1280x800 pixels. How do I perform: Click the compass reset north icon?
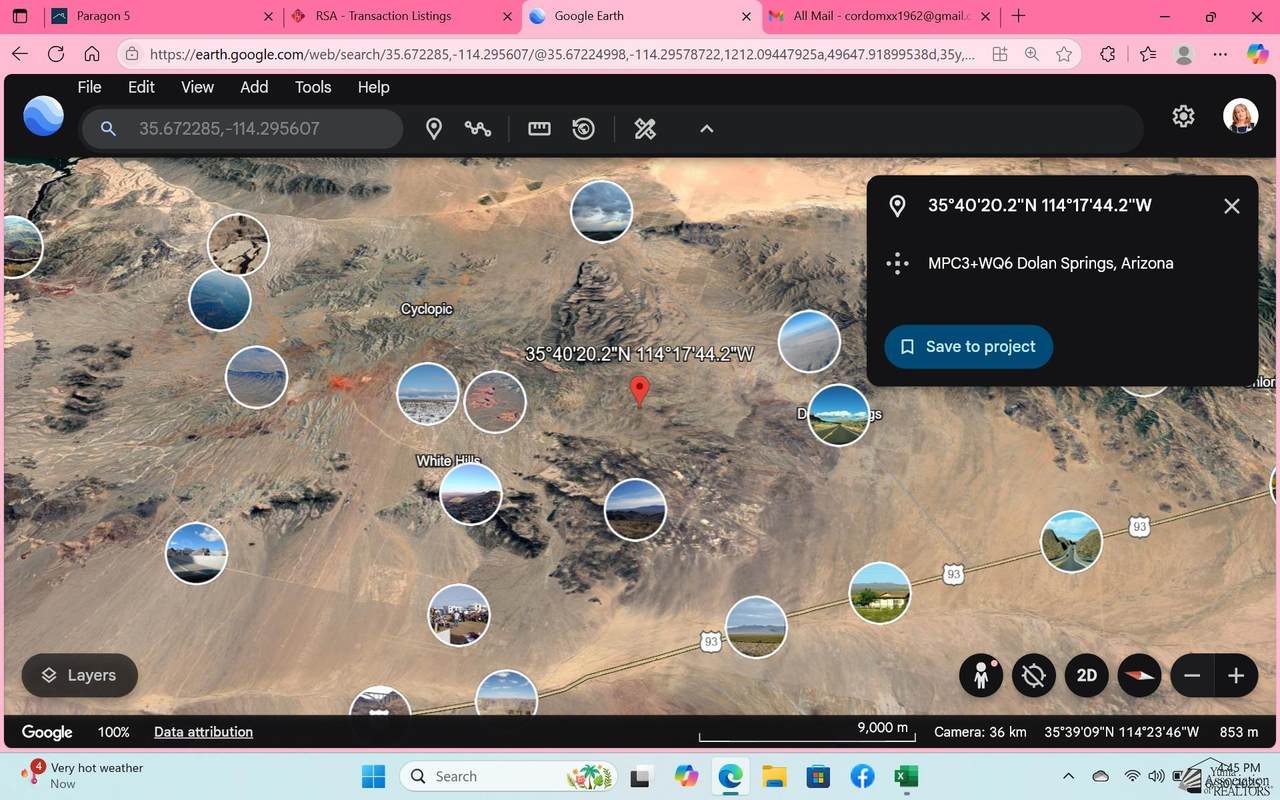pos(1139,676)
